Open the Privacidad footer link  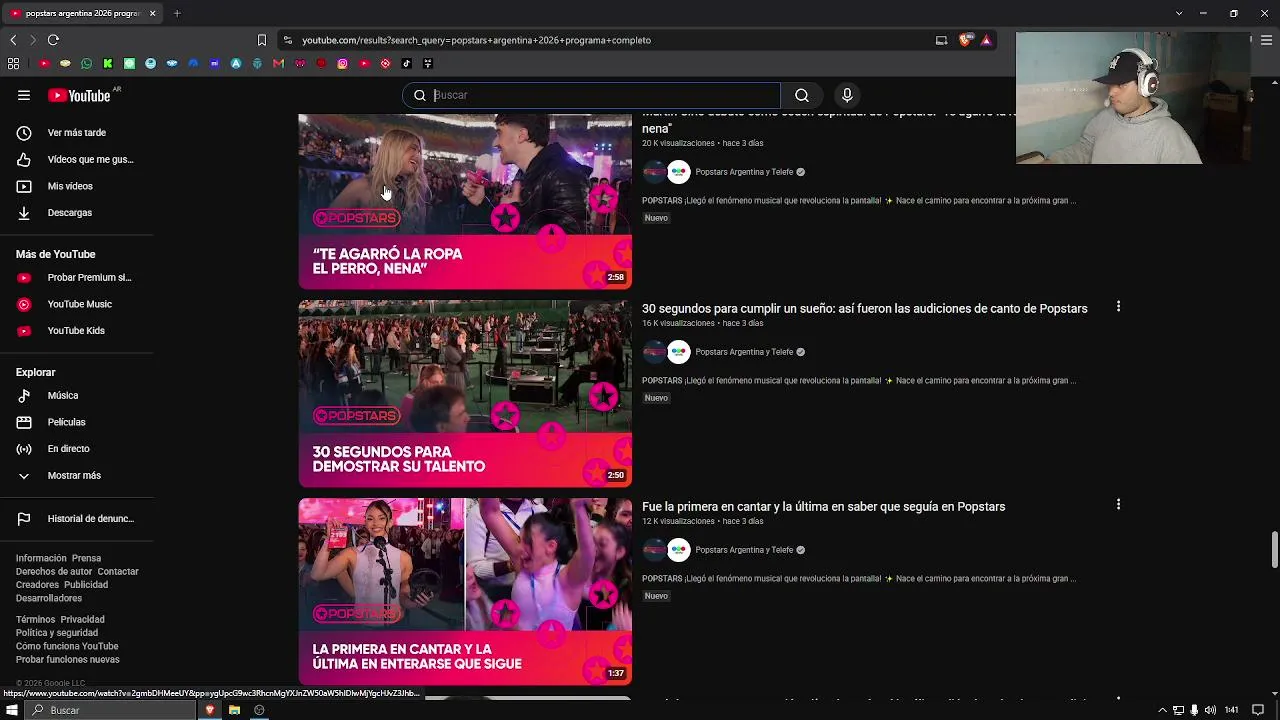pos(82,620)
